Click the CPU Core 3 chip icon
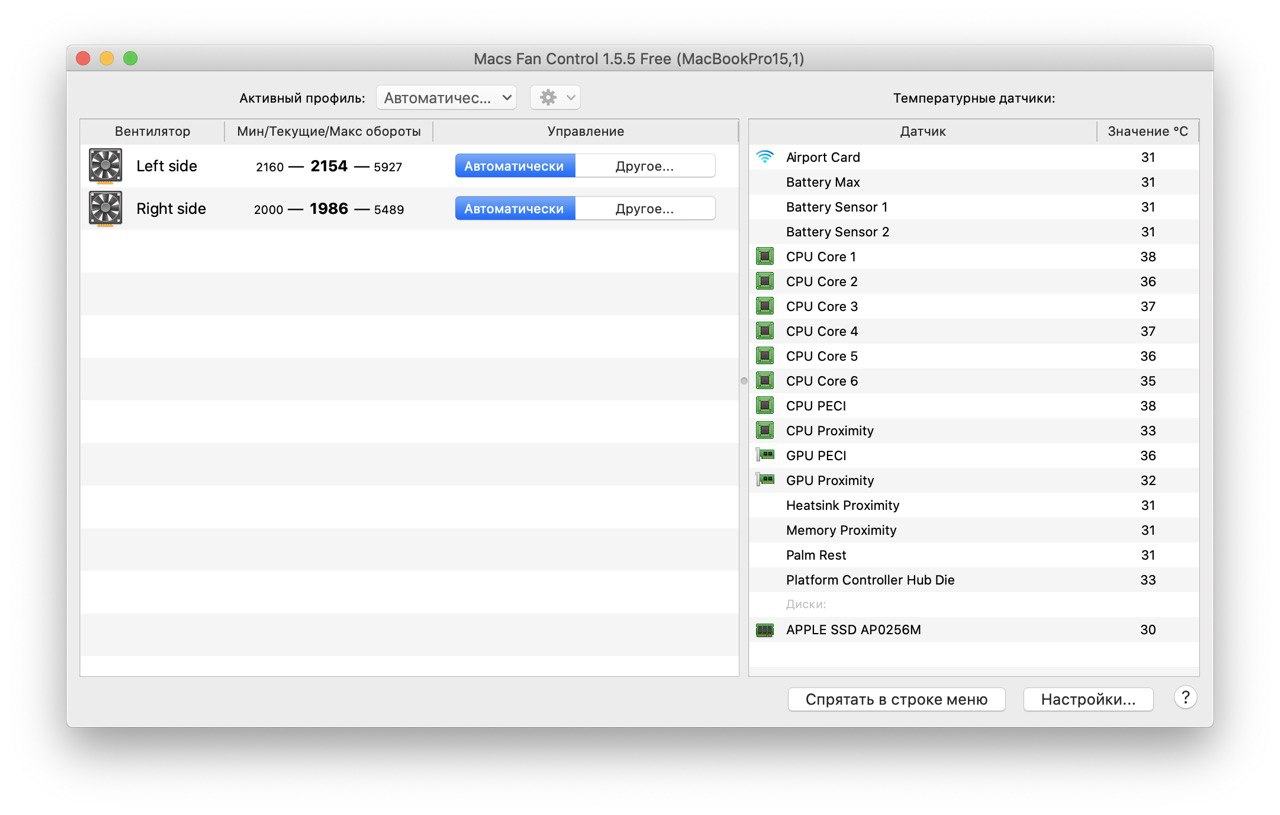Image resolution: width=1280 pixels, height=815 pixels. (x=765, y=306)
